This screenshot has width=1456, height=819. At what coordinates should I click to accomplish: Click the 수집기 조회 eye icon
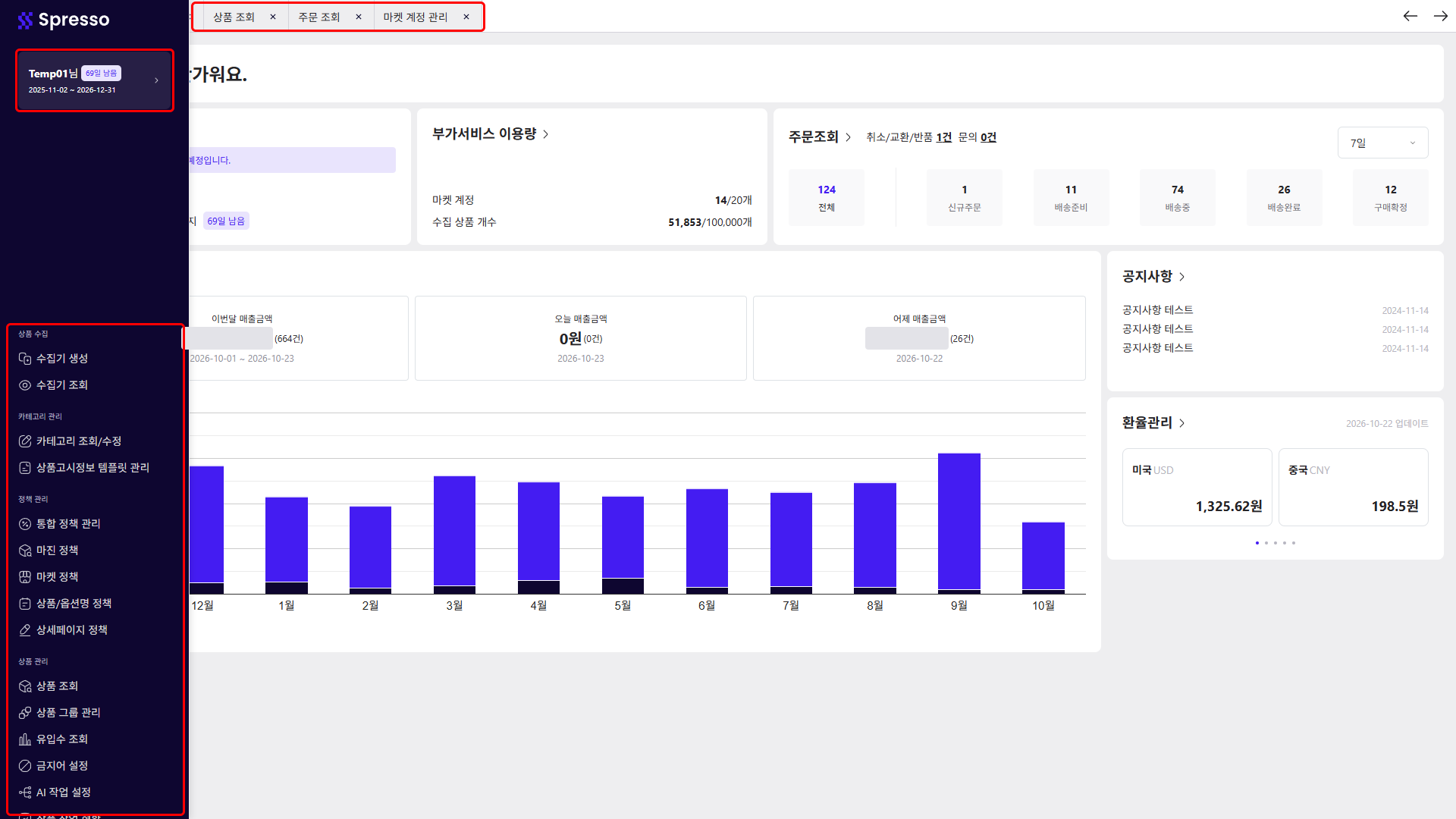point(25,385)
